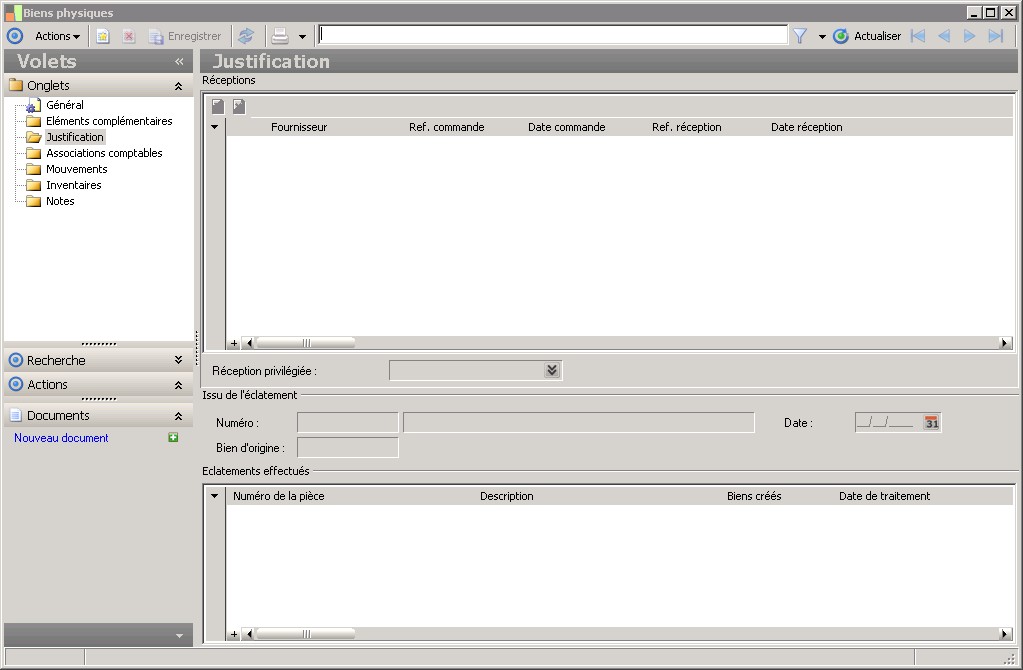Click the Notes folder icon
1023x670 pixels.
click(x=33, y=201)
